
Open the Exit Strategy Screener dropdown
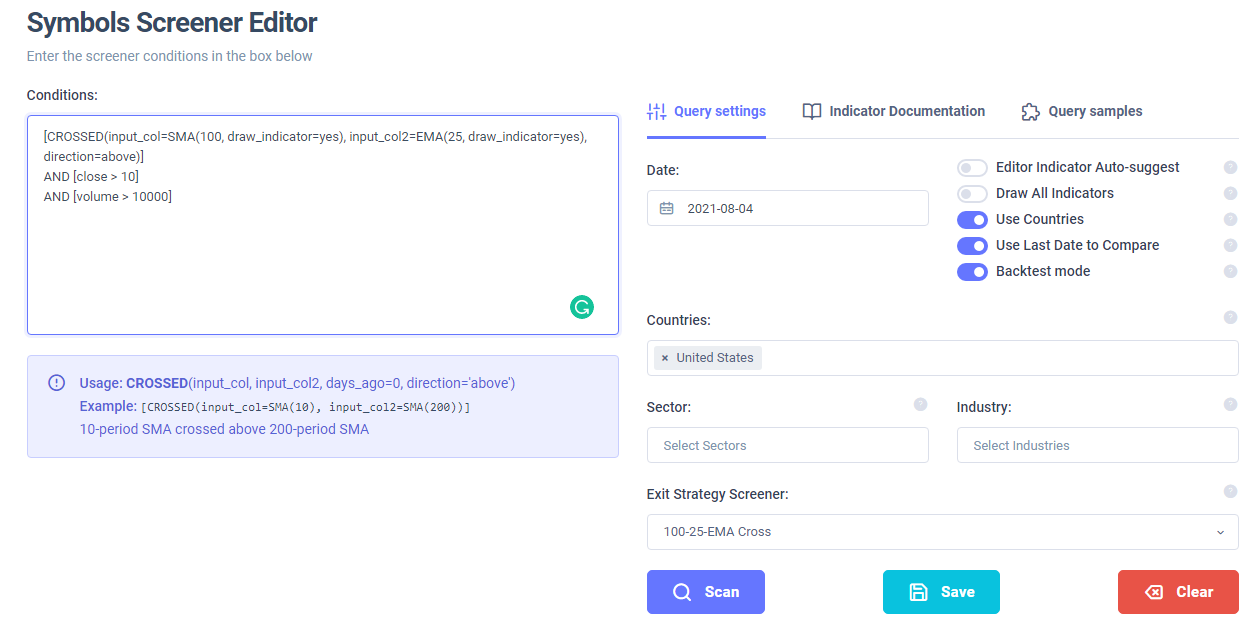[942, 532]
